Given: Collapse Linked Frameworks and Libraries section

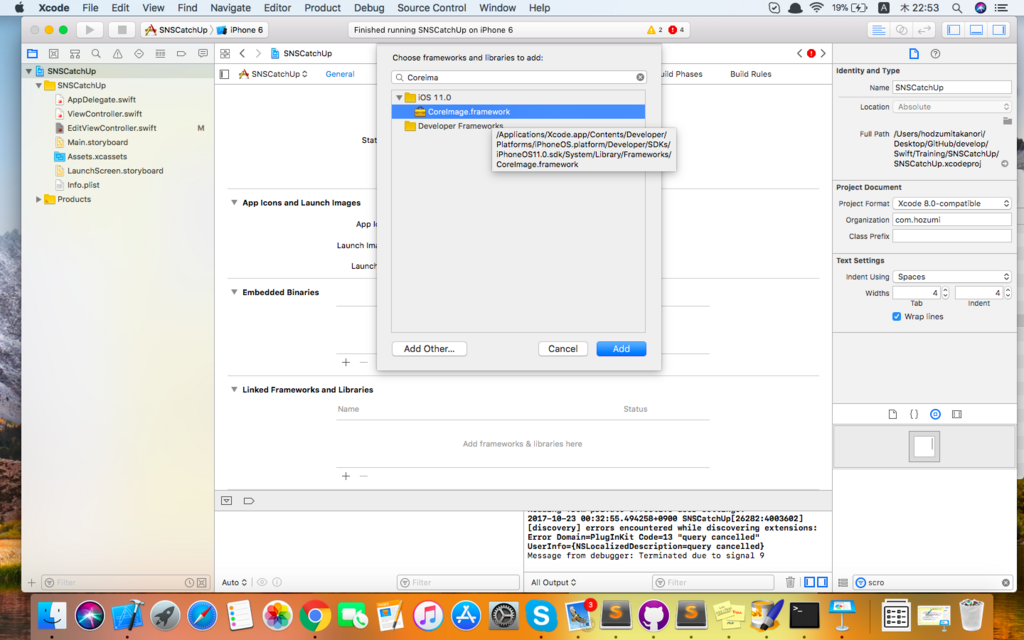Looking at the screenshot, I should point(234,389).
